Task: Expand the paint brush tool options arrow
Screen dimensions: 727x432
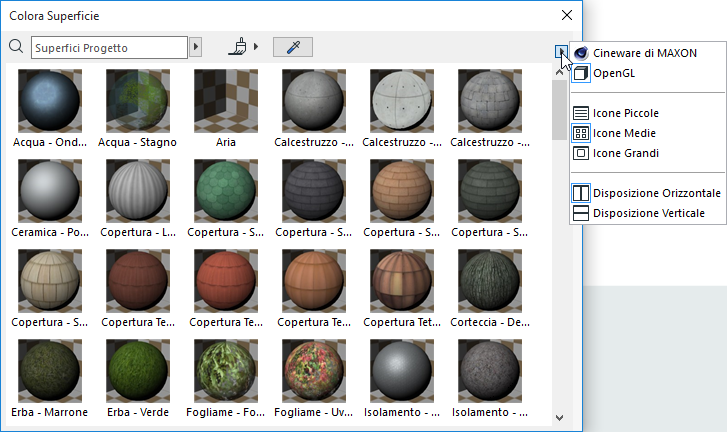Action: coord(256,47)
